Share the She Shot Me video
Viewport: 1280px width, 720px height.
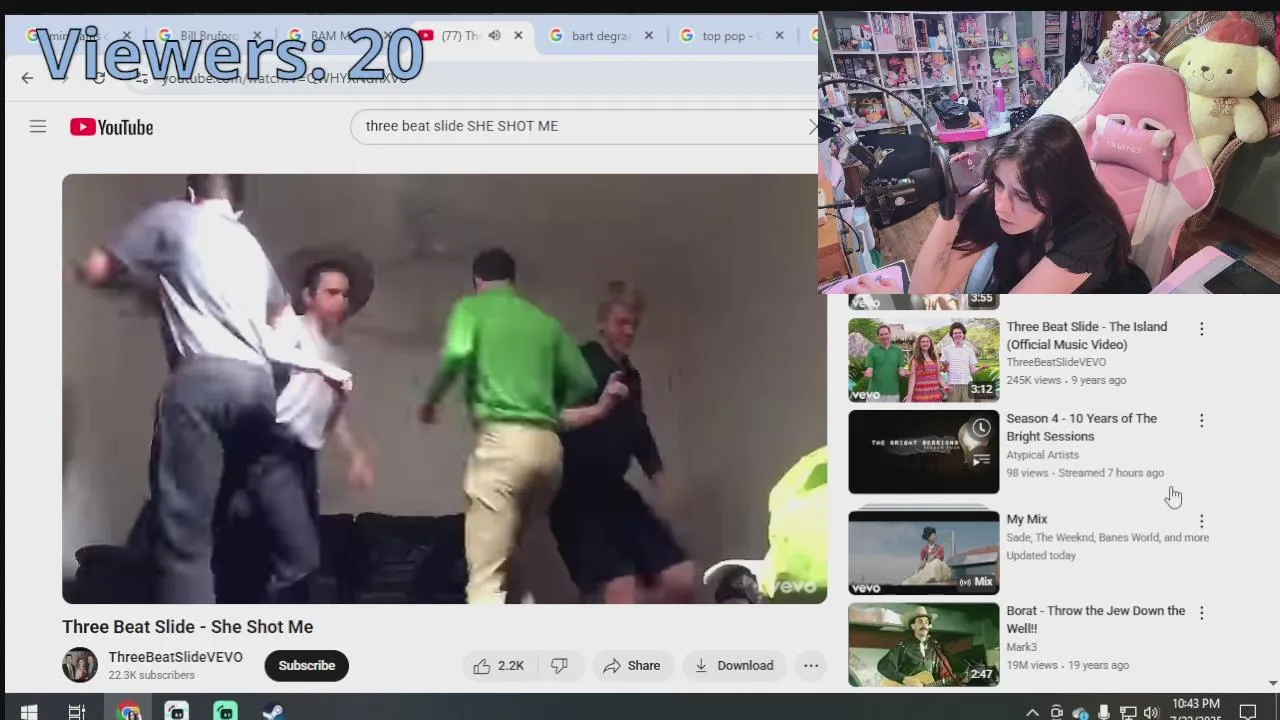[631, 665]
